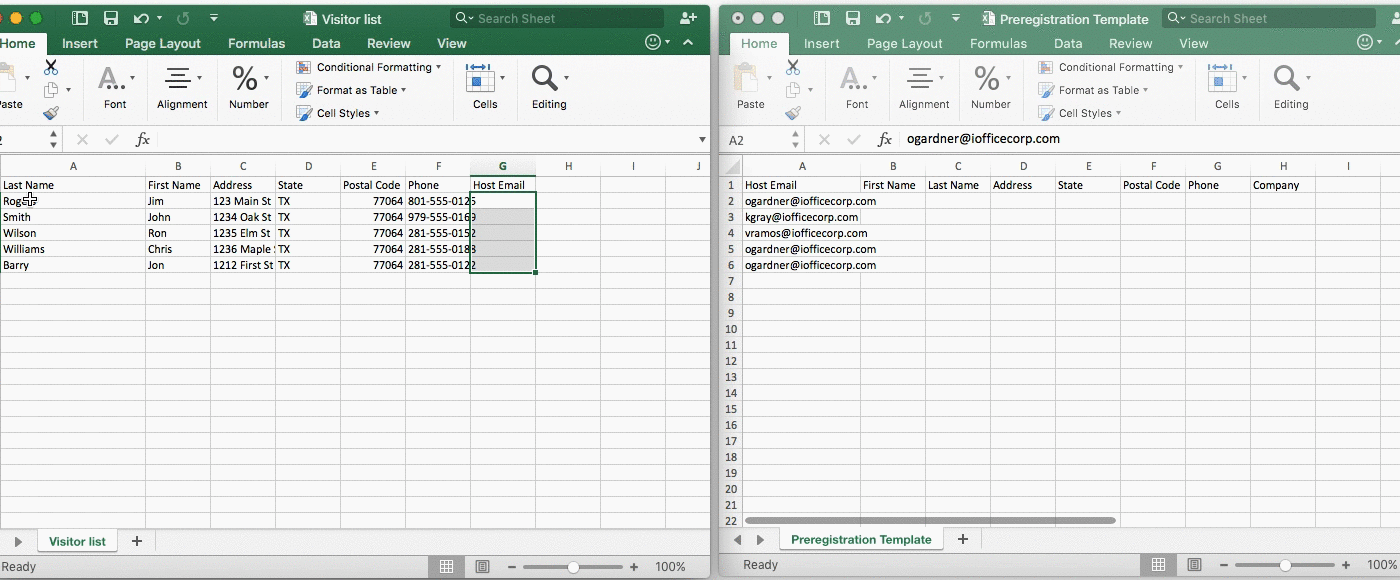1400x580 pixels.
Task: Click the Preregistration Template sheet tab
Action: pos(861,540)
